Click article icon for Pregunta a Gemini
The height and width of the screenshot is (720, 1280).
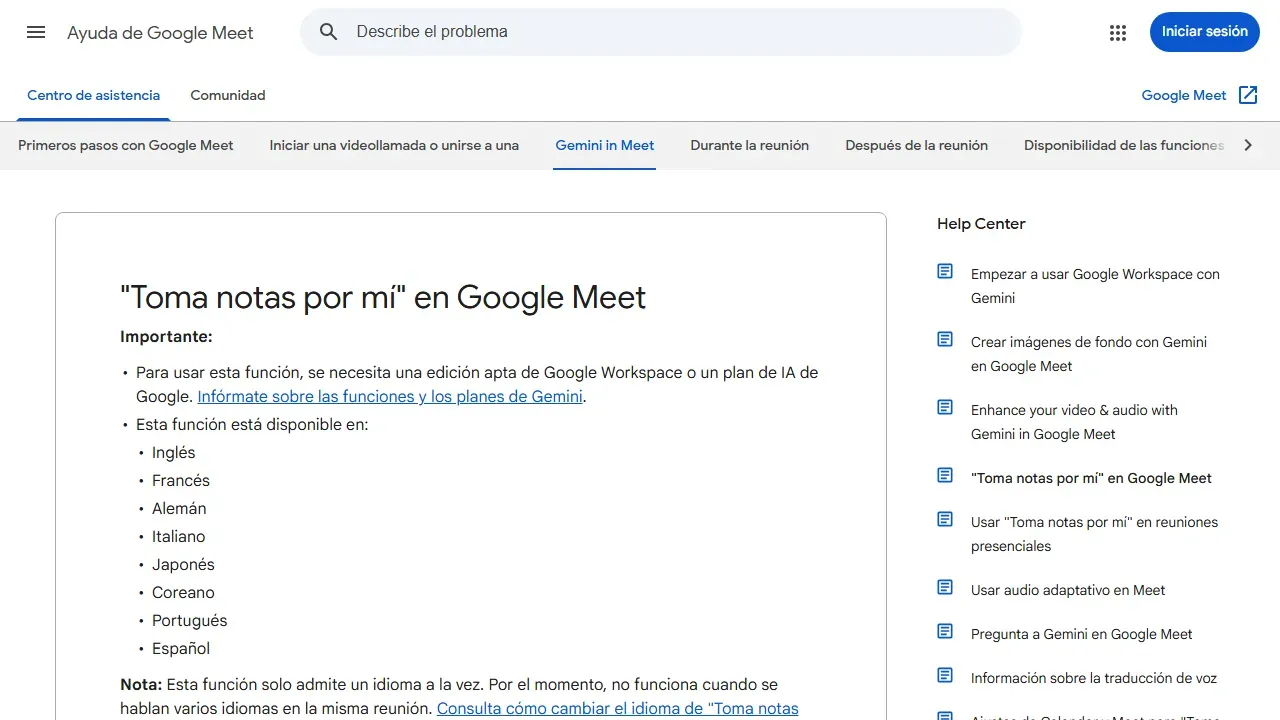click(x=945, y=632)
